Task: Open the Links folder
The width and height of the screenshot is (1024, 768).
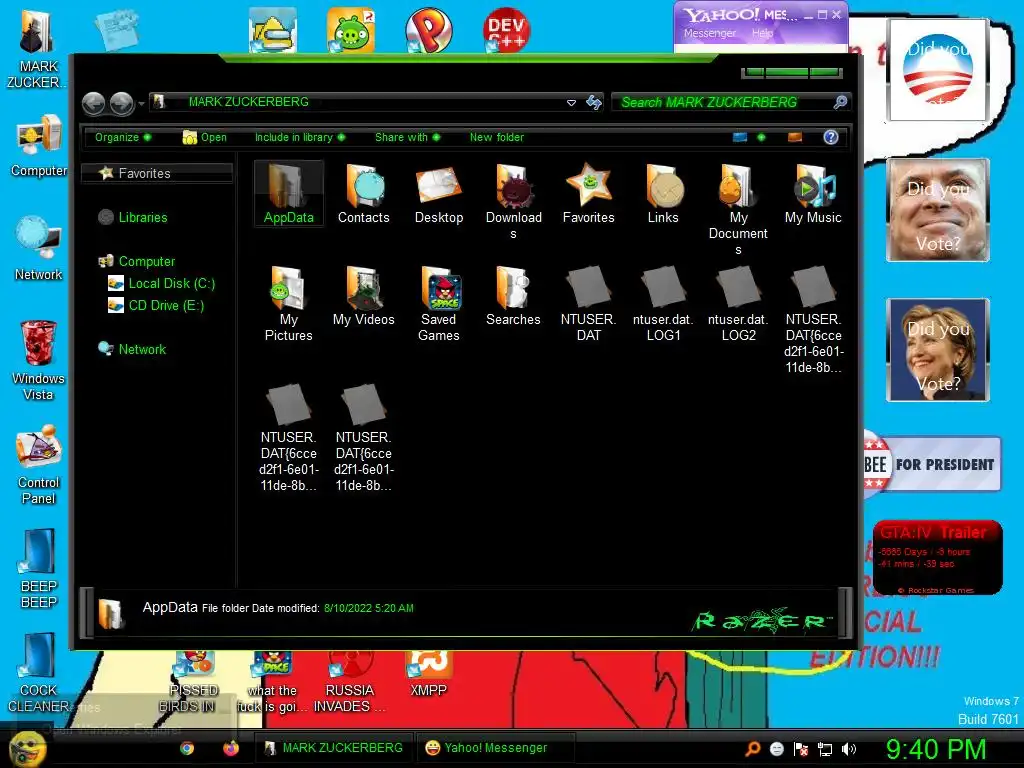Action: [x=663, y=193]
